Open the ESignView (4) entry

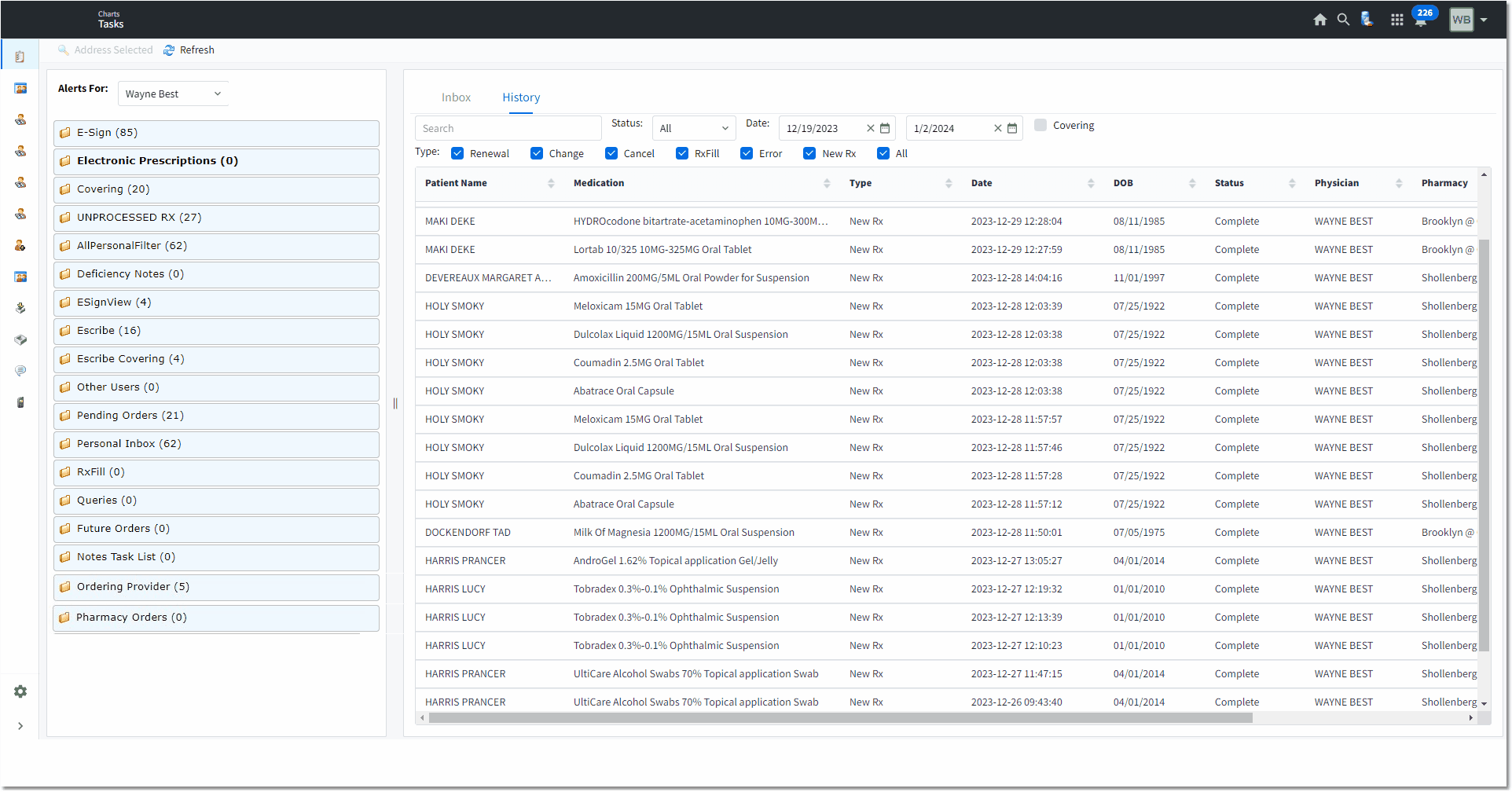(216, 302)
